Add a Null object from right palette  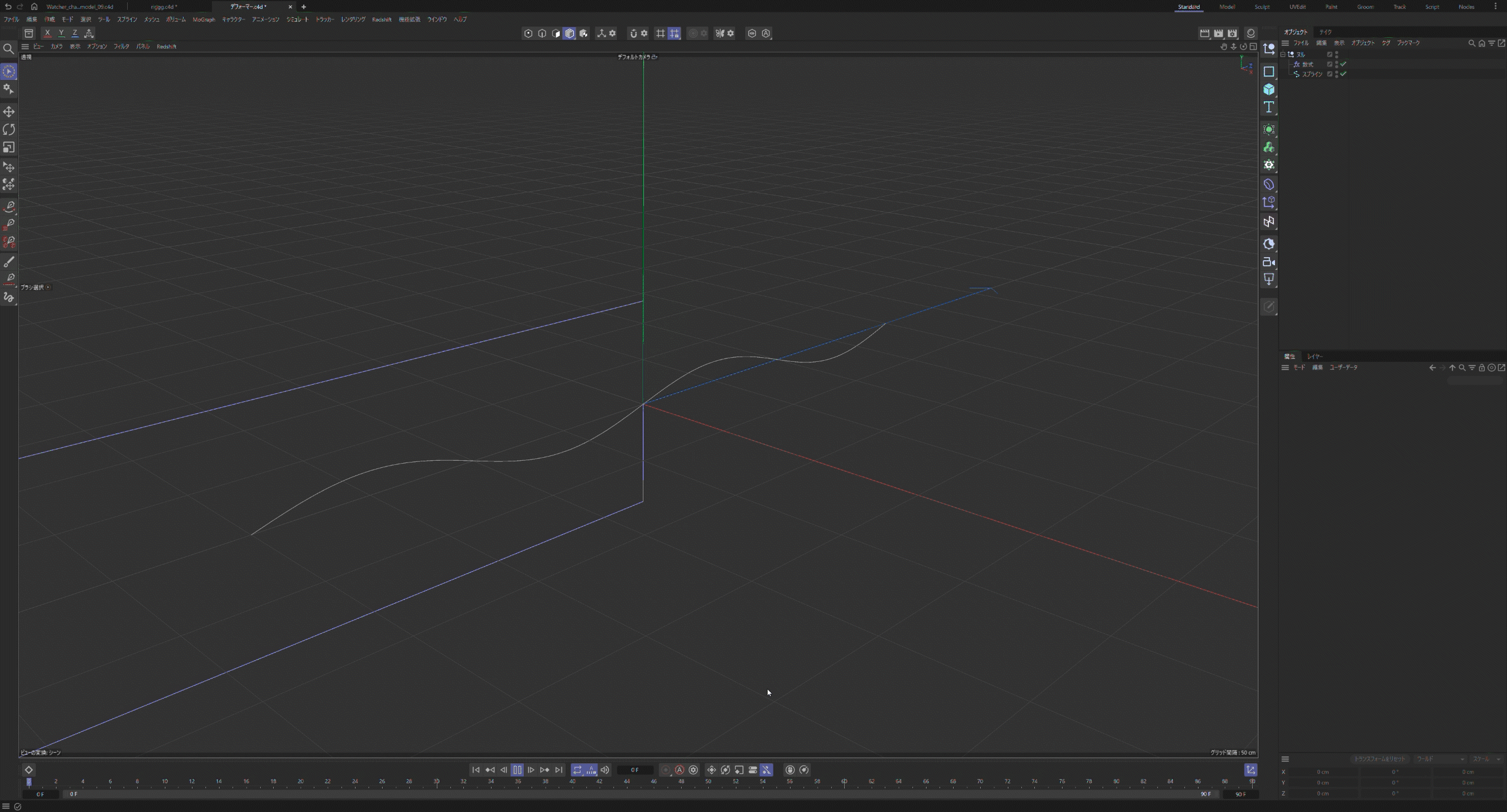[1269, 49]
